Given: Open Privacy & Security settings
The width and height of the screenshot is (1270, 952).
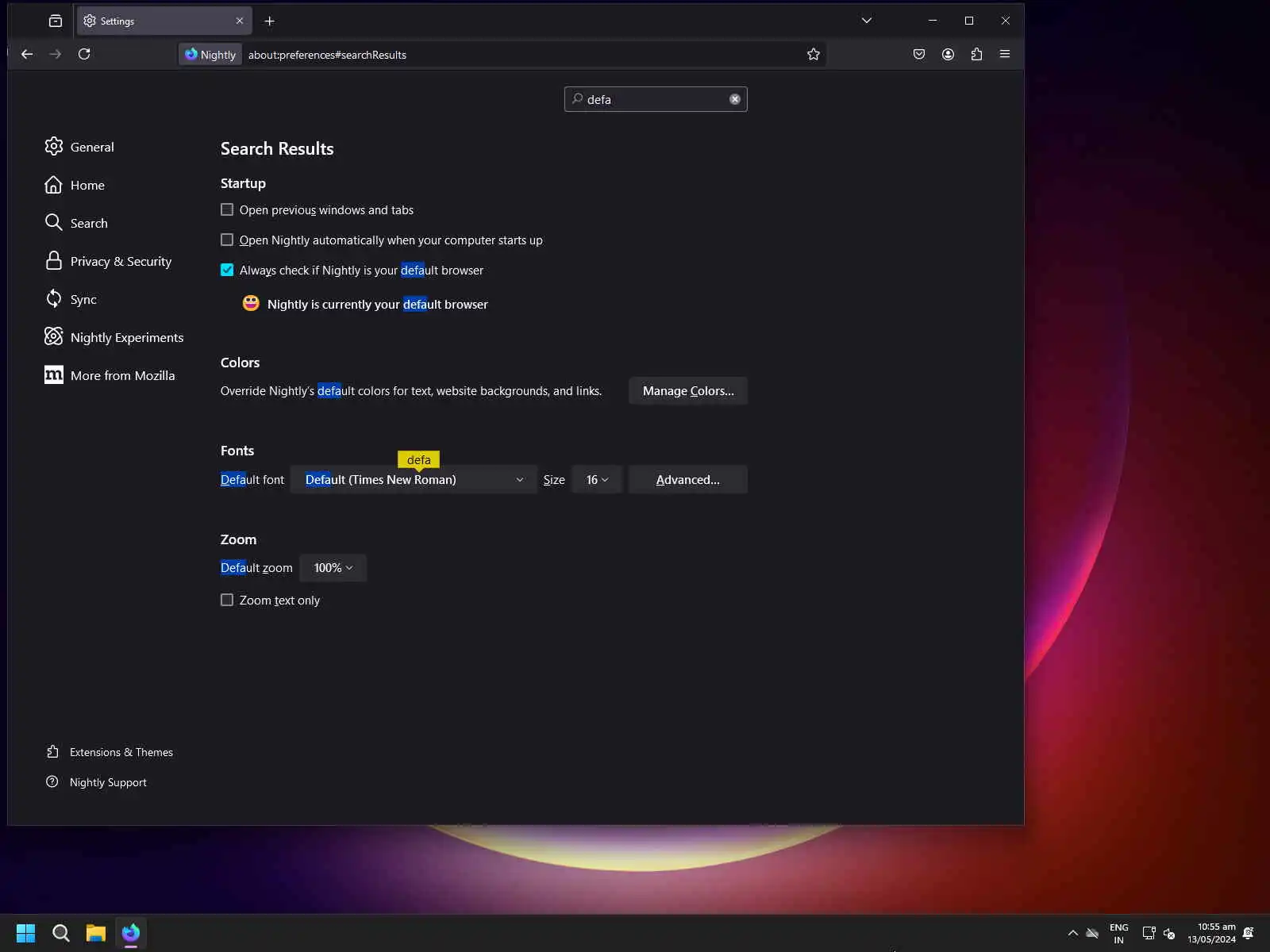Looking at the screenshot, I should click(108, 261).
